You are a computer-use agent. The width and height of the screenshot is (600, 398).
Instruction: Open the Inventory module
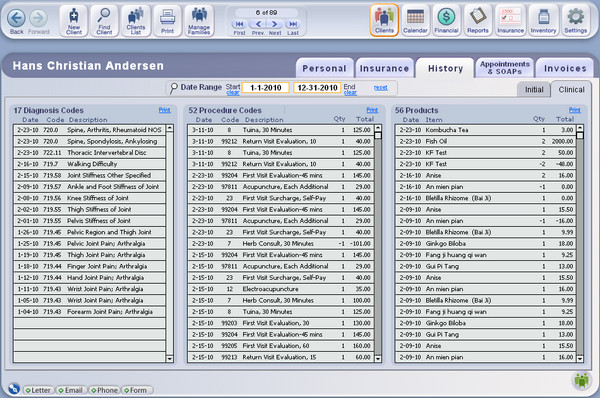click(x=543, y=20)
